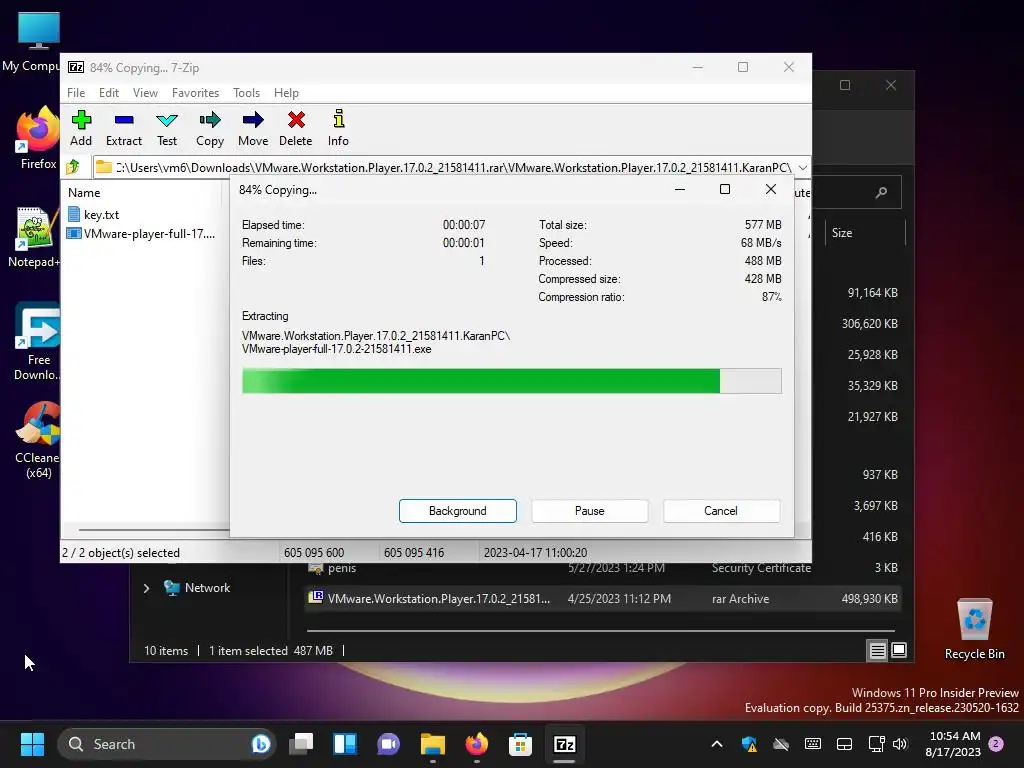Screen dimensions: 1024x768
Task: Go up one folder level in 7-Zip
Action: click(x=73, y=167)
